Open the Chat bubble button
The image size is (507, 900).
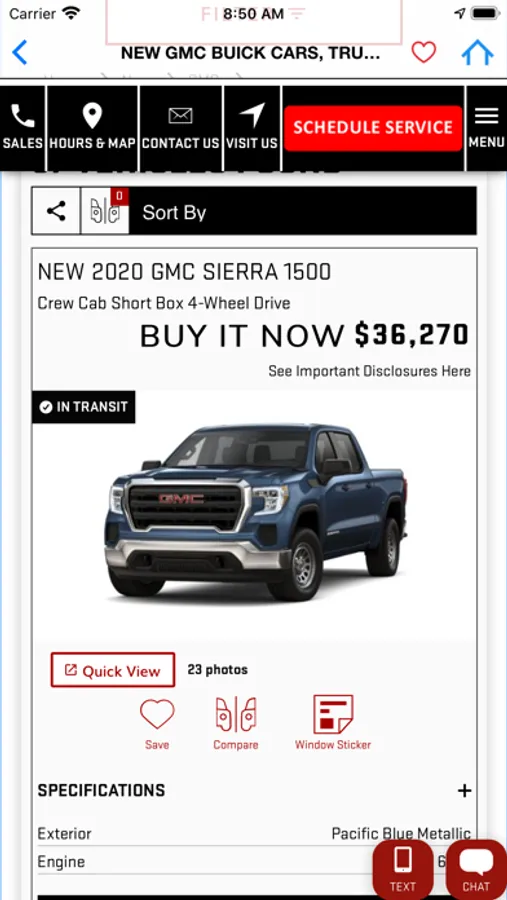(x=476, y=869)
